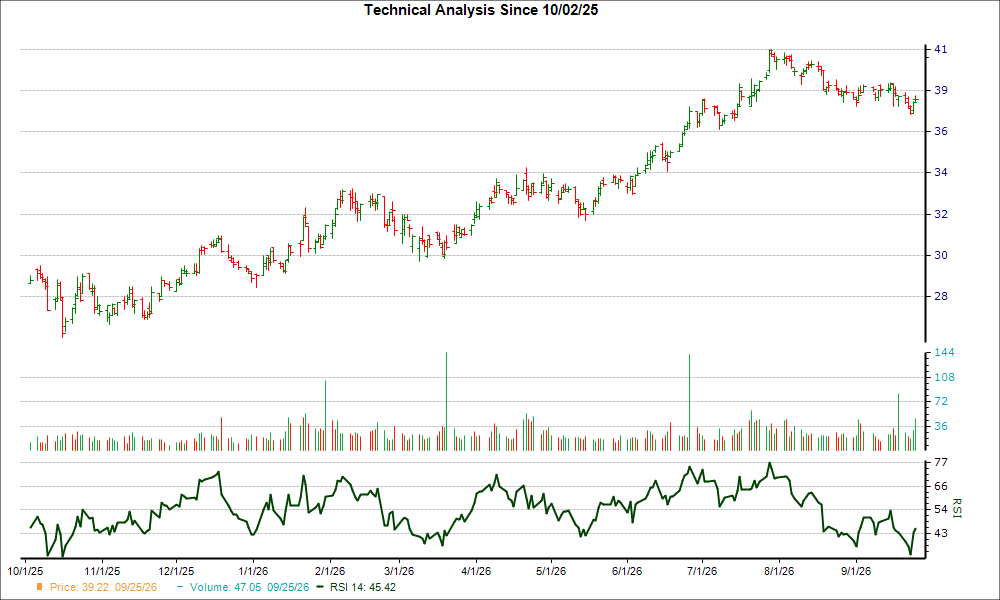Click the 32 price axis label
Screen dimensions: 1000x600
[x=941, y=214]
